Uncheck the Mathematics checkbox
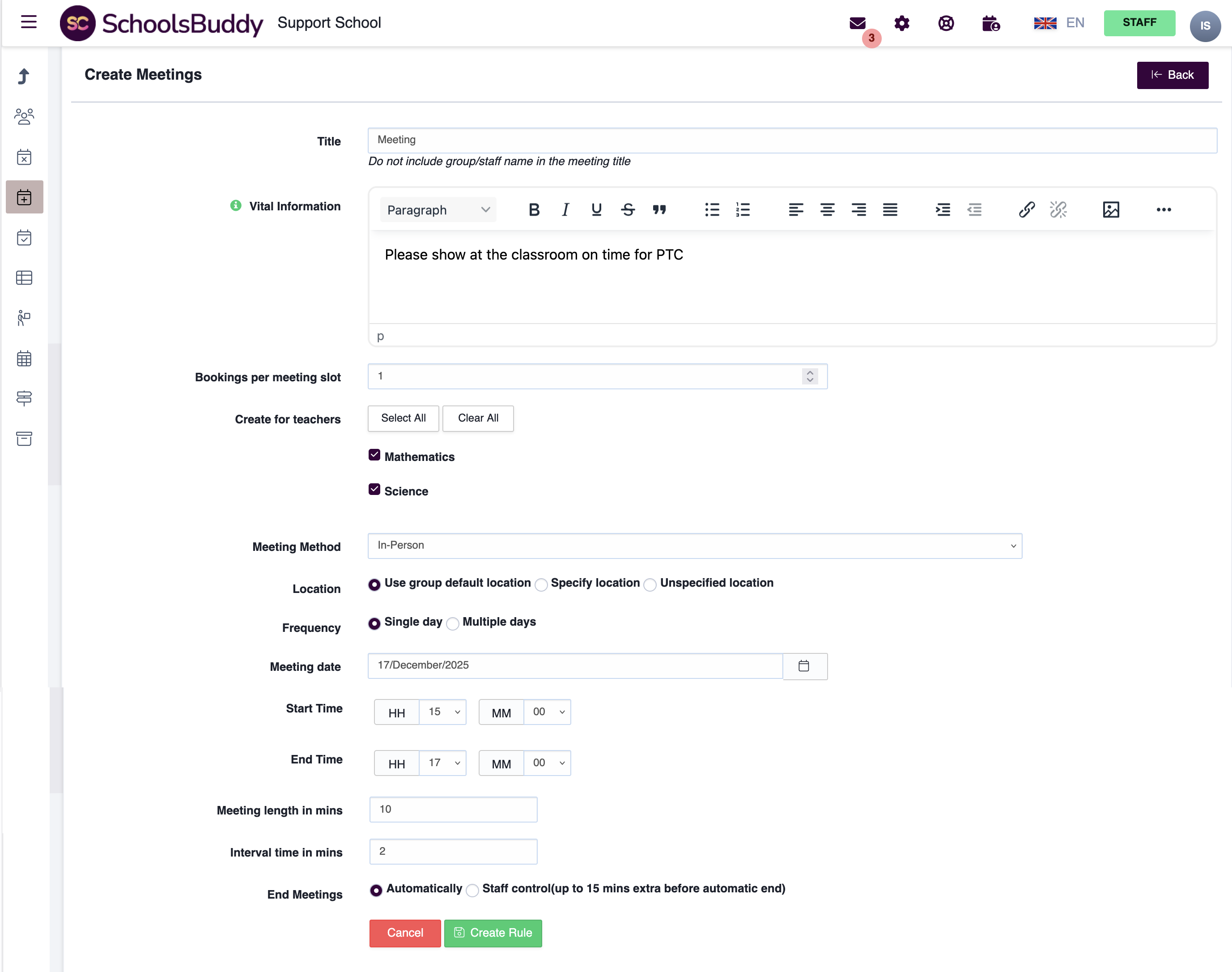1232x972 pixels. coord(374,455)
